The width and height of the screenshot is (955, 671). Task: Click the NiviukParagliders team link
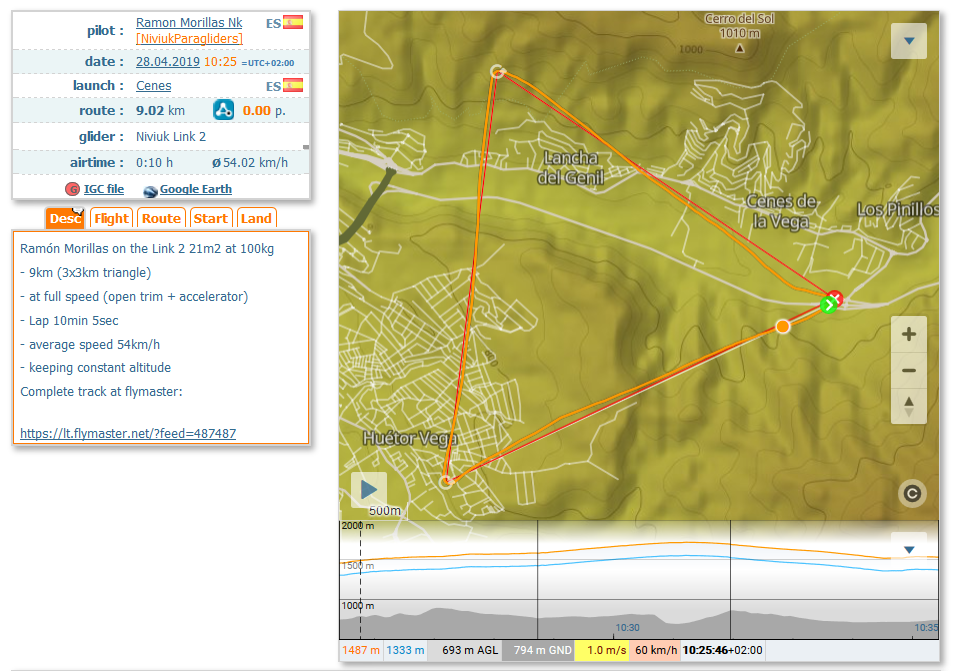pyautogui.click(x=189, y=39)
